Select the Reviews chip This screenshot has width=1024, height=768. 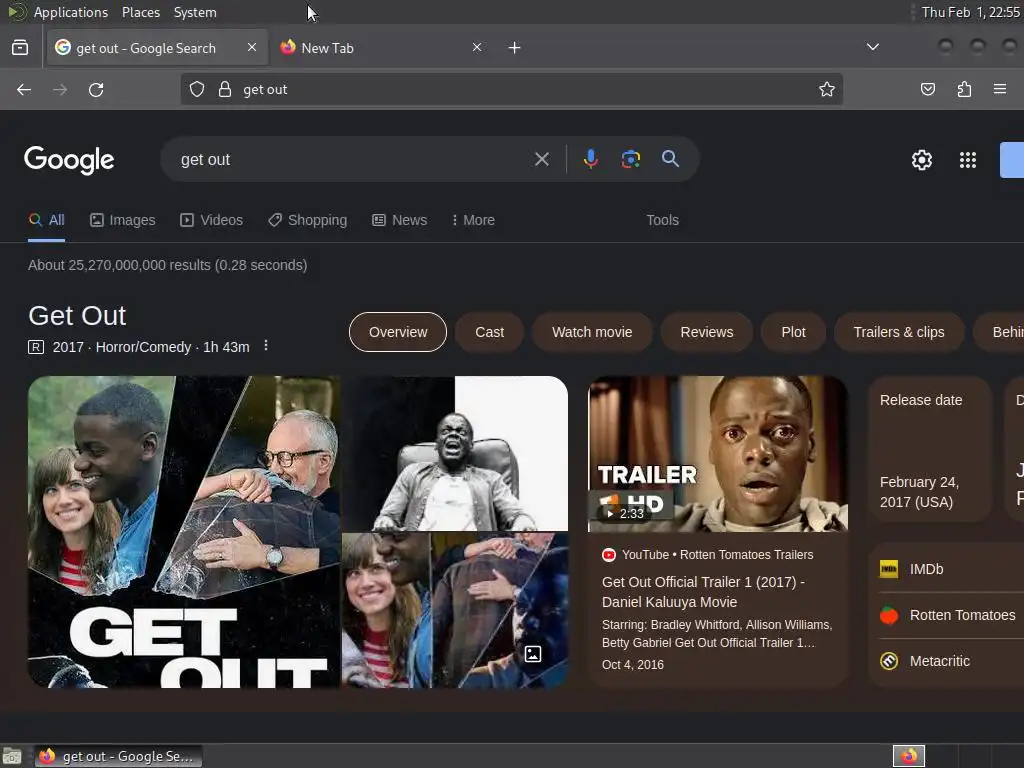pos(707,332)
